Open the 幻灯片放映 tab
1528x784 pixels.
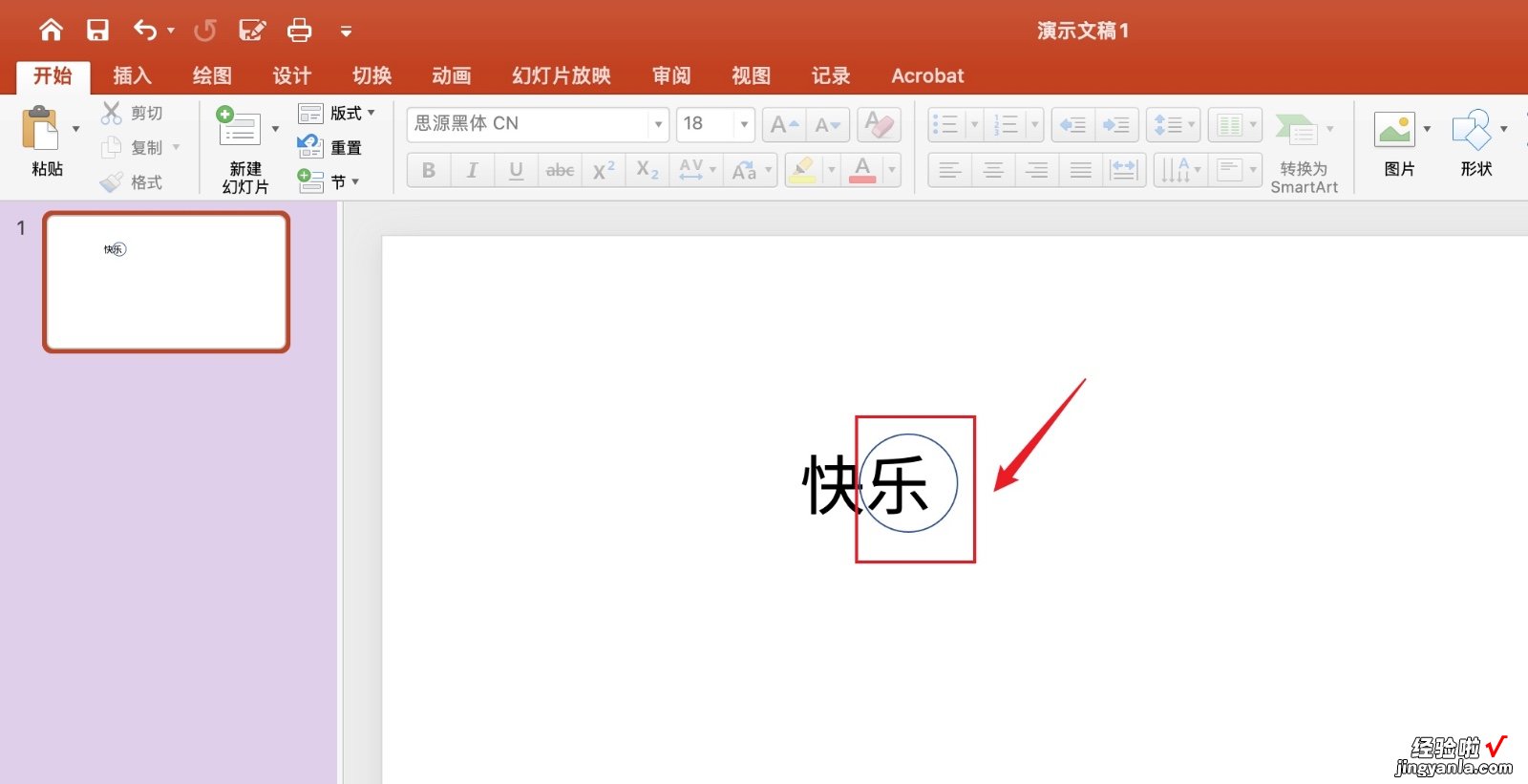(x=562, y=75)
